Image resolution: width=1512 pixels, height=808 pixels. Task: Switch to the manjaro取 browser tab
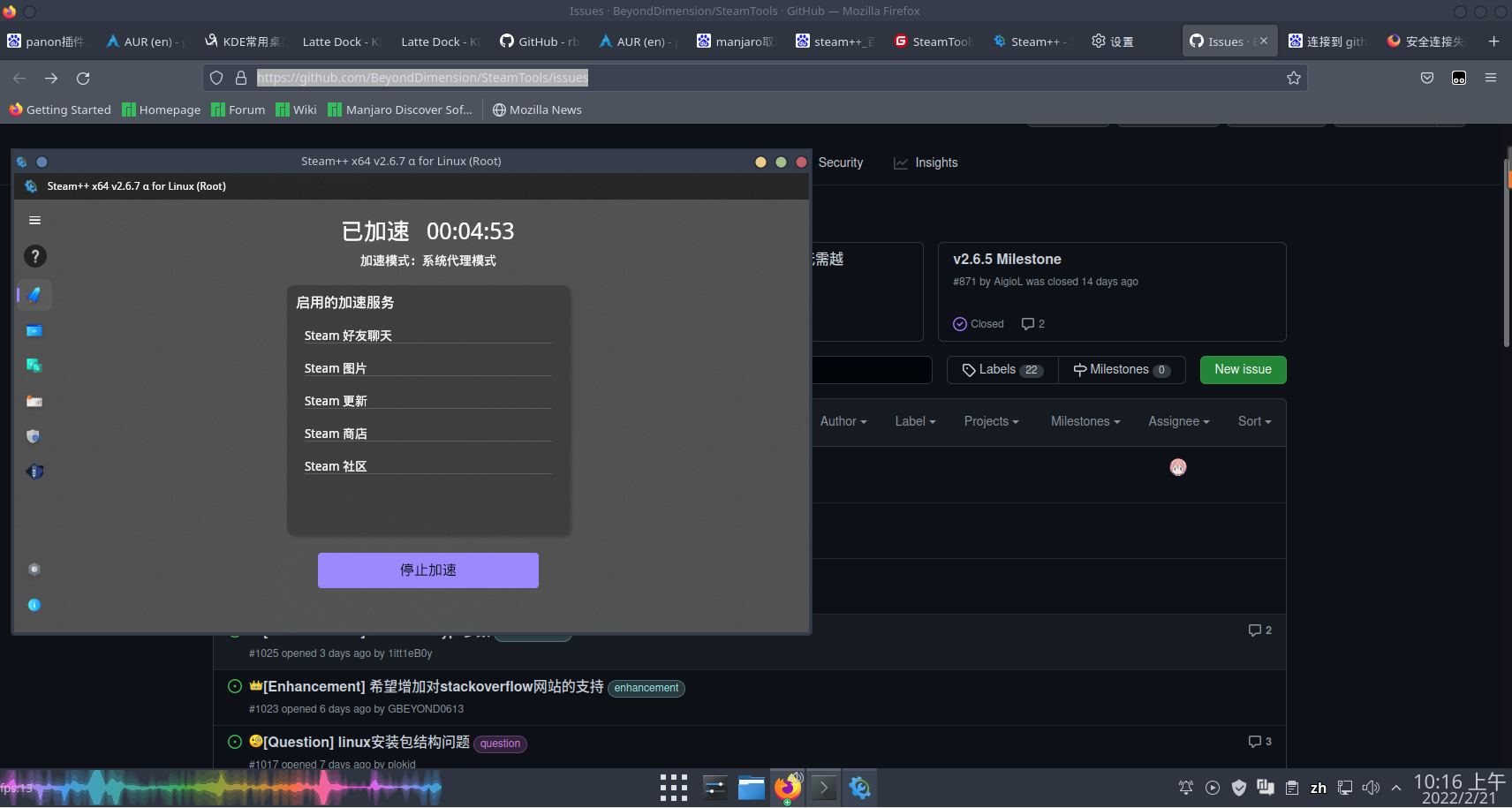(x=736, y=42)
